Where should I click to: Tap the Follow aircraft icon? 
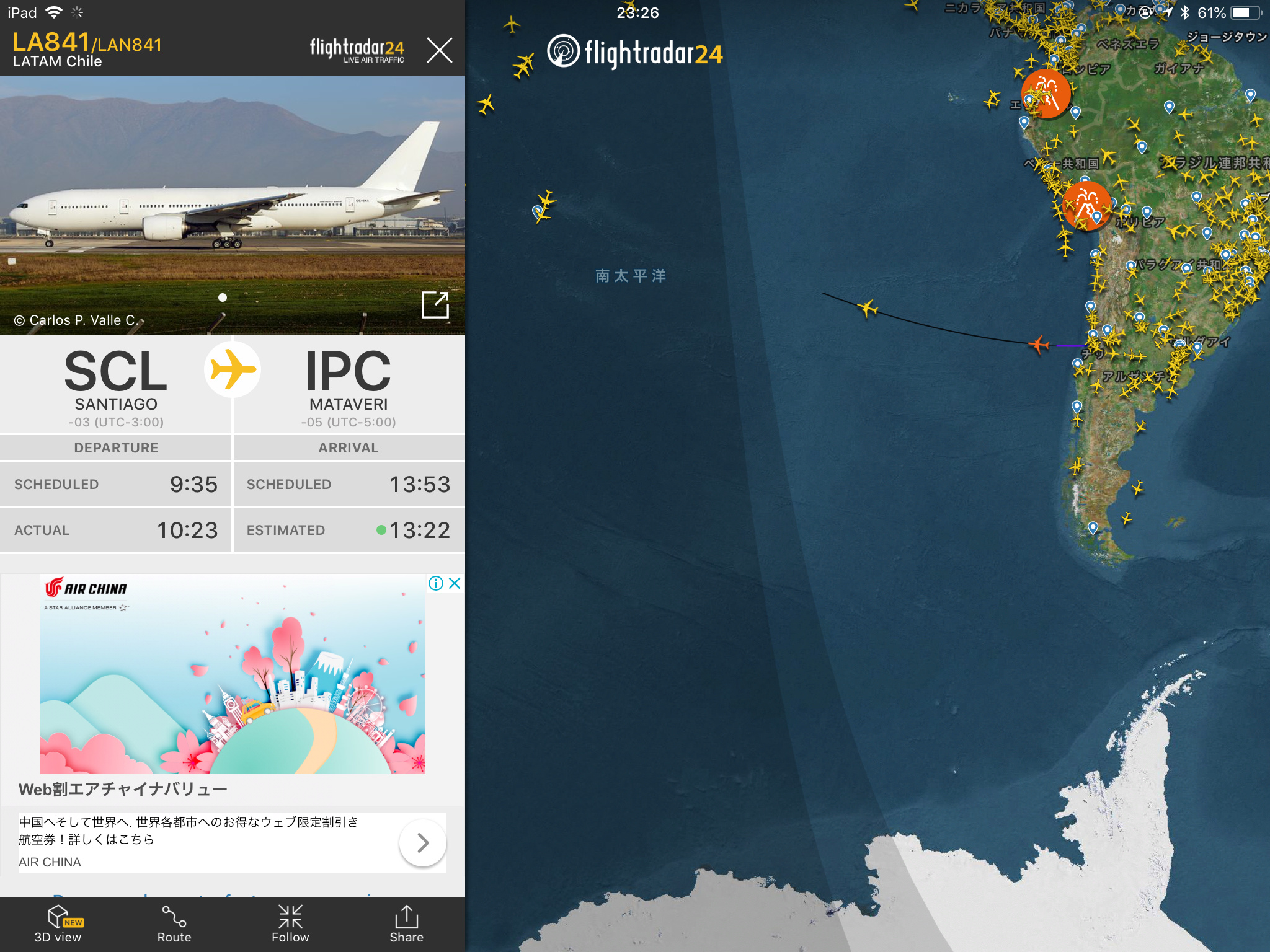[x=290, y=923]
